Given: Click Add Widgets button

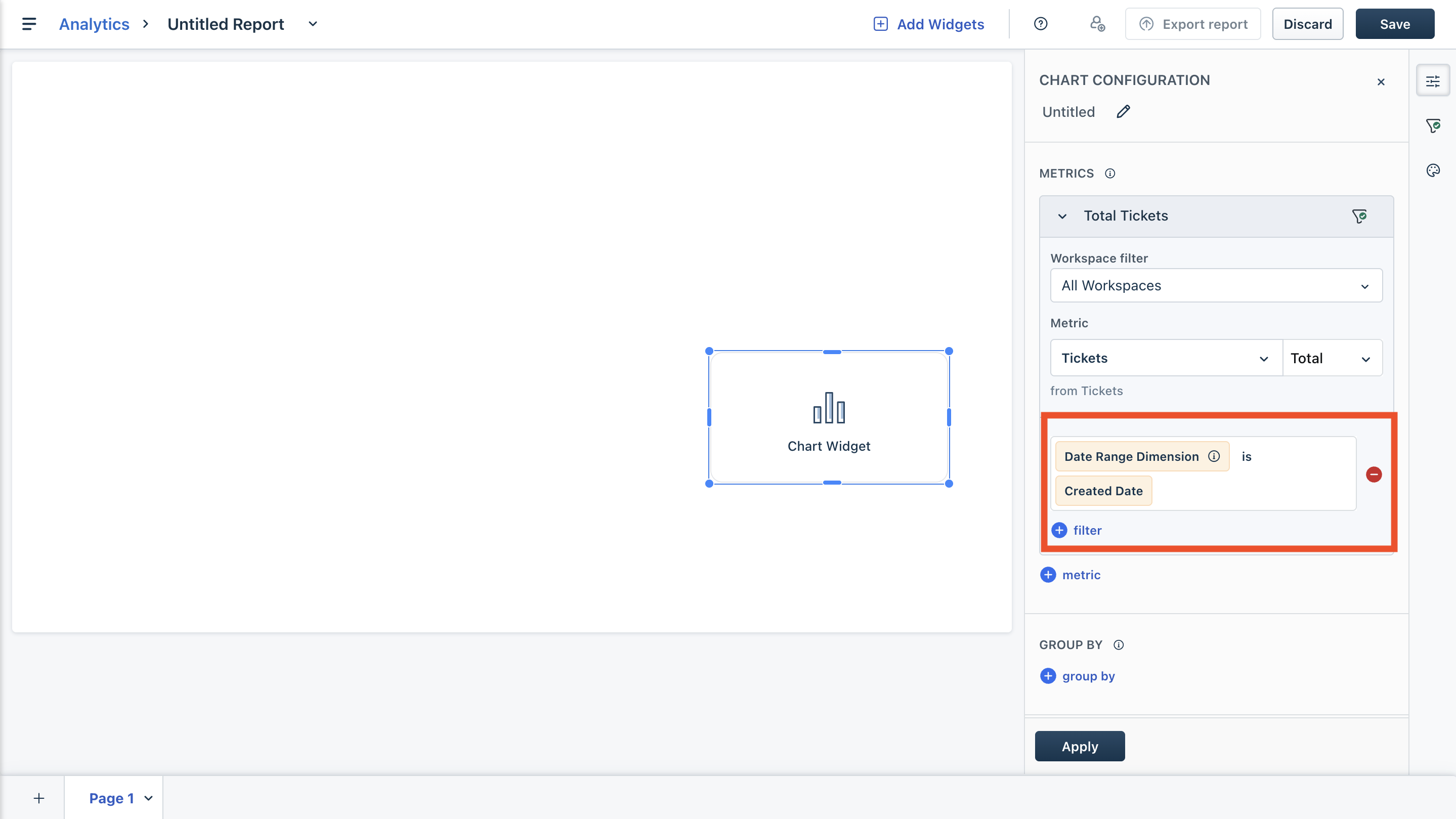Looking at the screenshot, I should tap(929, 24).
